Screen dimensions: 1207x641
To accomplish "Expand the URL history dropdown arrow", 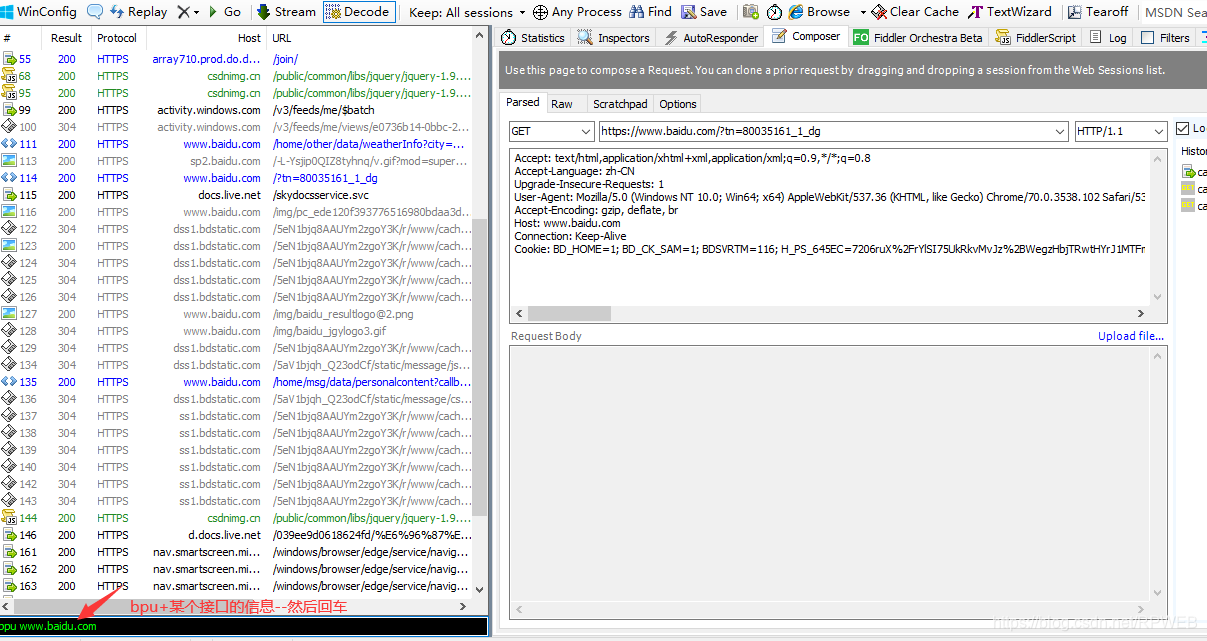I will (x=1060, y=131).
